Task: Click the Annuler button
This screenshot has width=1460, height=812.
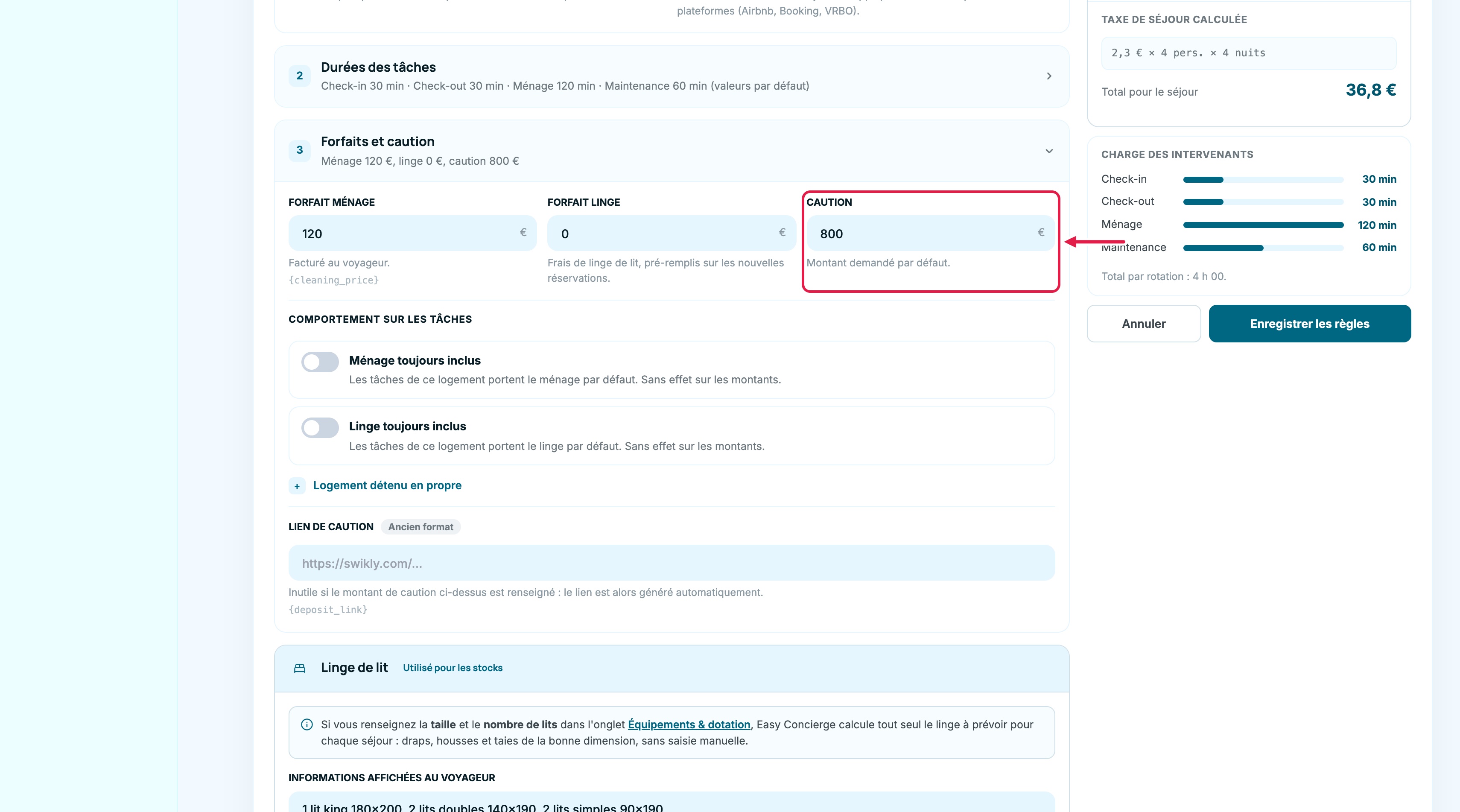Action: pyautogui.click(x=1144, y=324)
